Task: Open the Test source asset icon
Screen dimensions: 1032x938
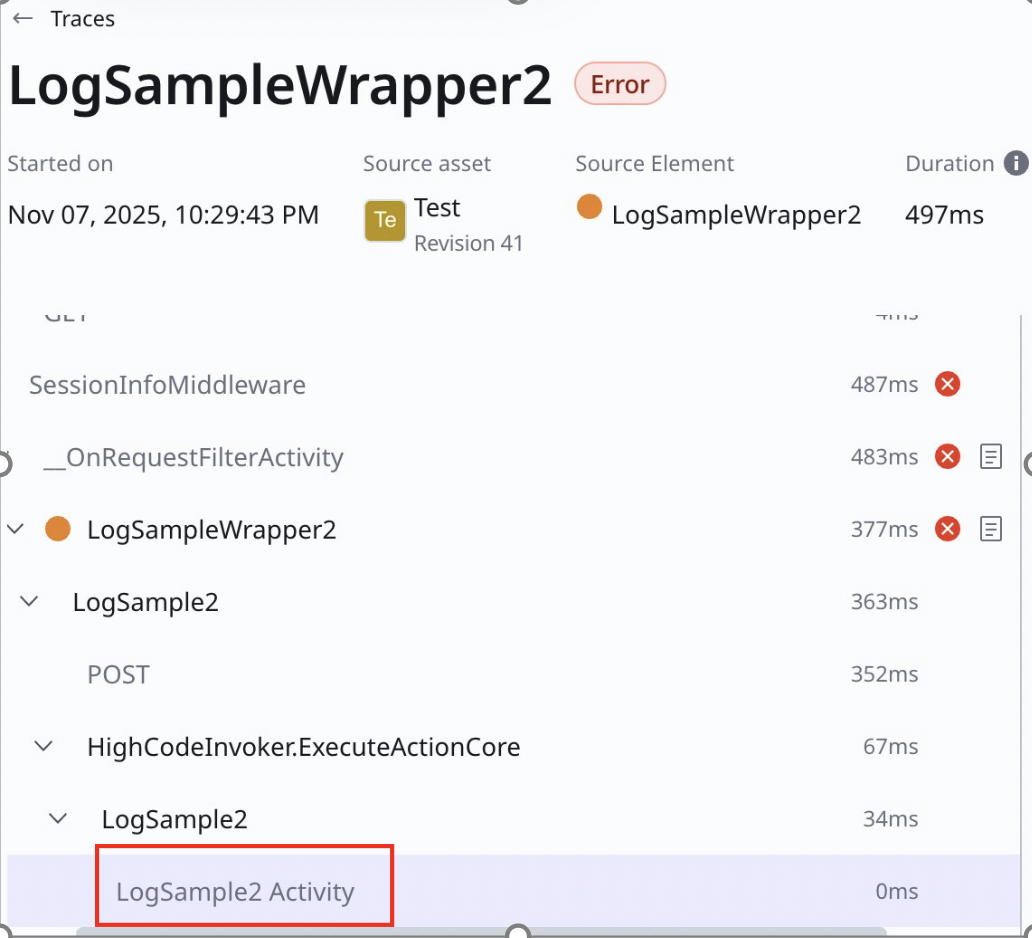Action: click(x=385, y=221)
